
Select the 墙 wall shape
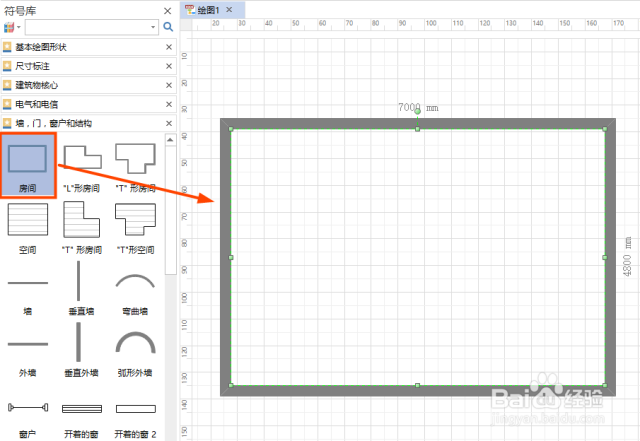tap(28, 290)
